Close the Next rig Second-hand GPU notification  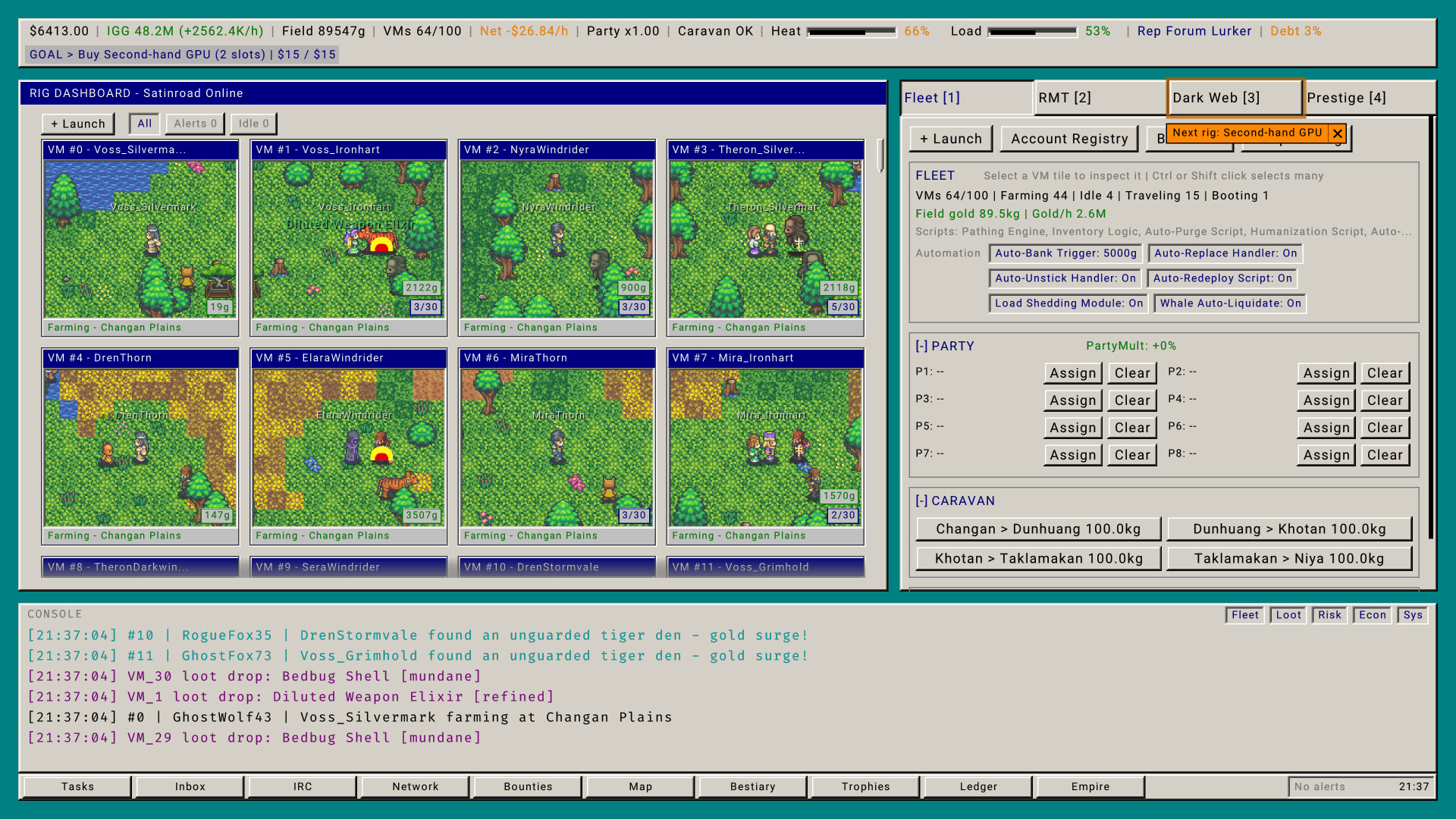1338,133
